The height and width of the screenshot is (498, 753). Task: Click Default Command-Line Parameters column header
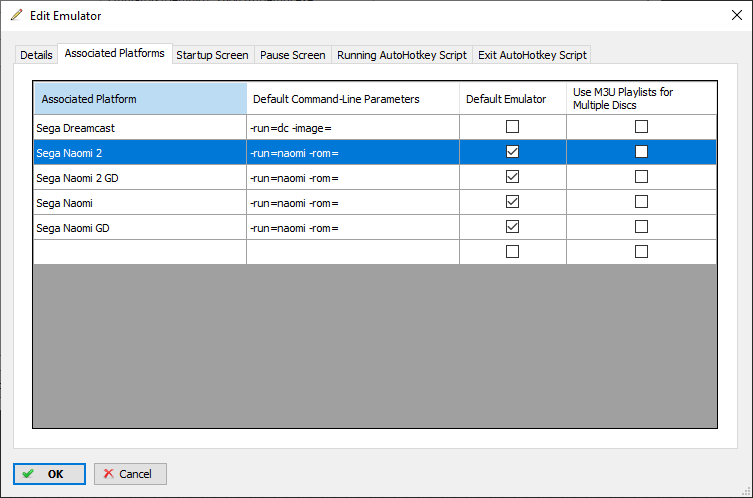(353, 99)
